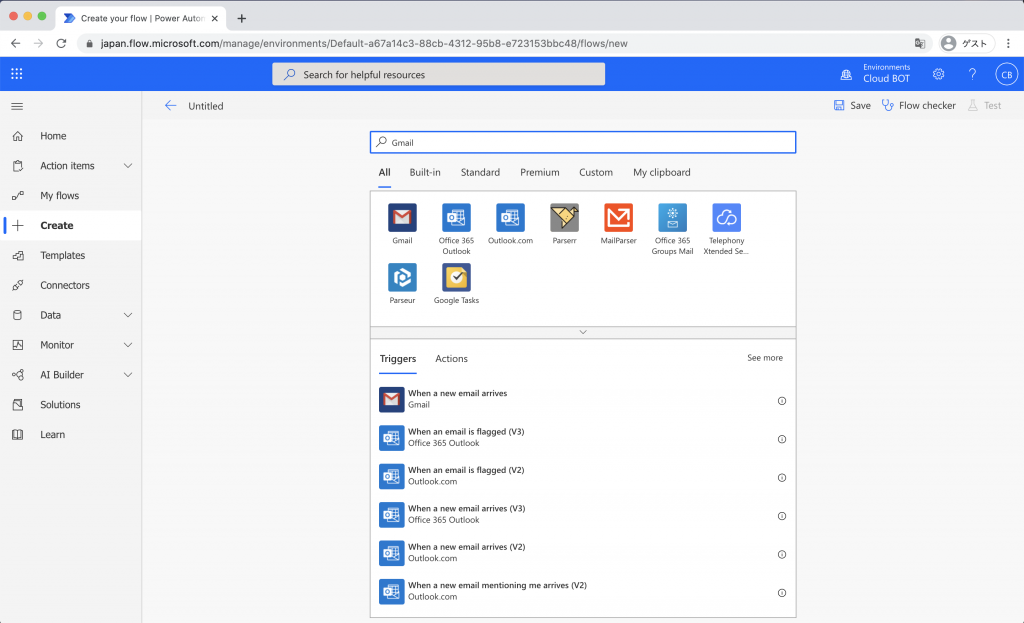Open Solutions in sidebar
The height and width of the screenshot is (623, 1024).
(x=71, y=405)
